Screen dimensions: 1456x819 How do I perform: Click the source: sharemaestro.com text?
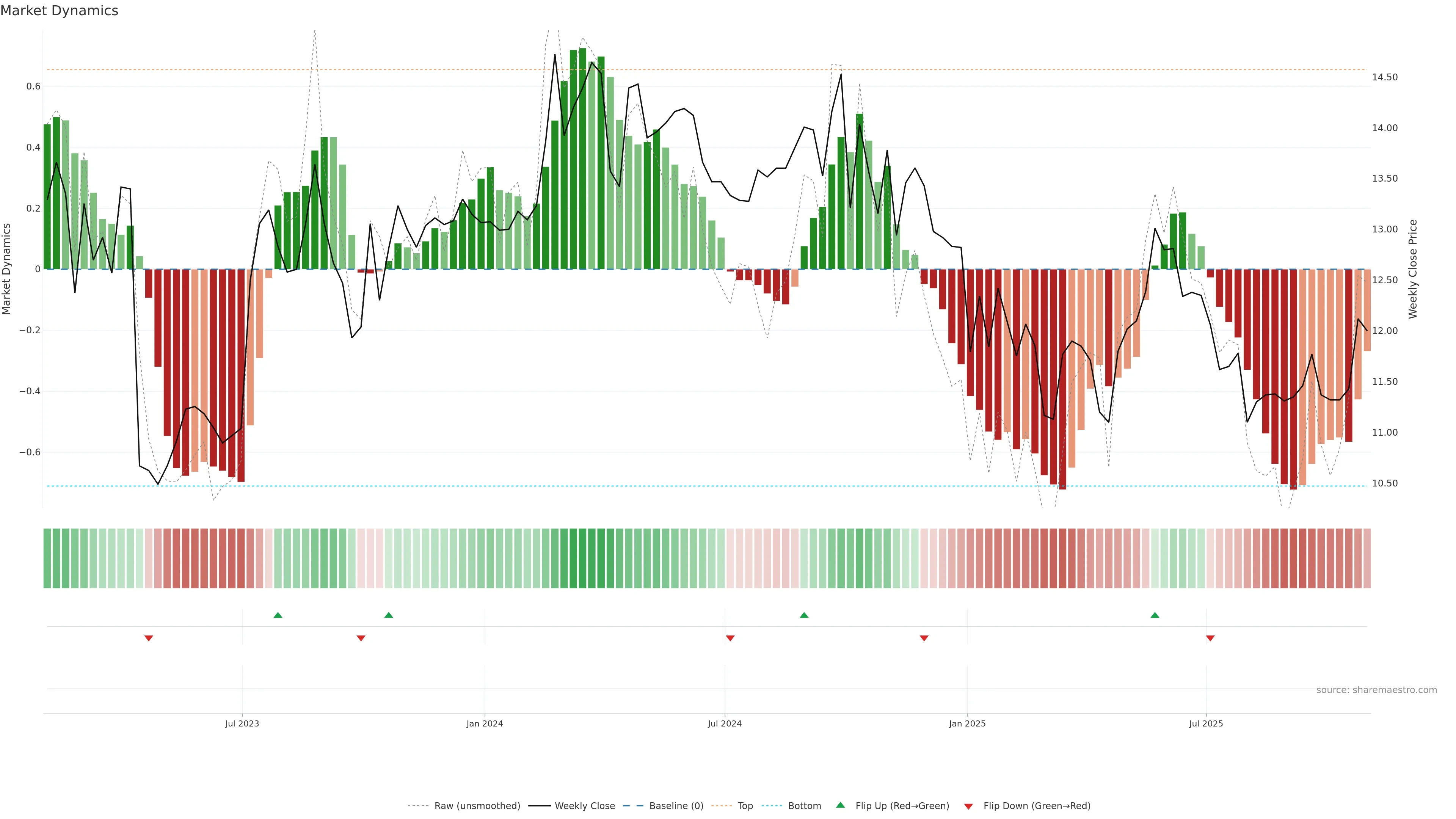(x=1376, y=690)
